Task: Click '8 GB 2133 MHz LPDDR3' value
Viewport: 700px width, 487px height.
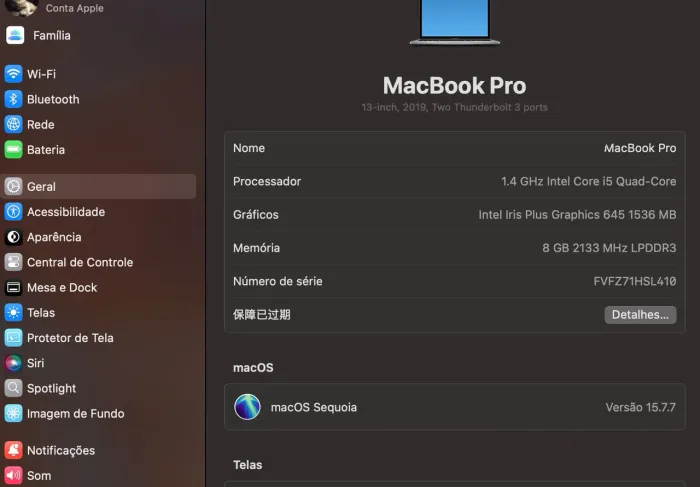Action: point(609,248)
